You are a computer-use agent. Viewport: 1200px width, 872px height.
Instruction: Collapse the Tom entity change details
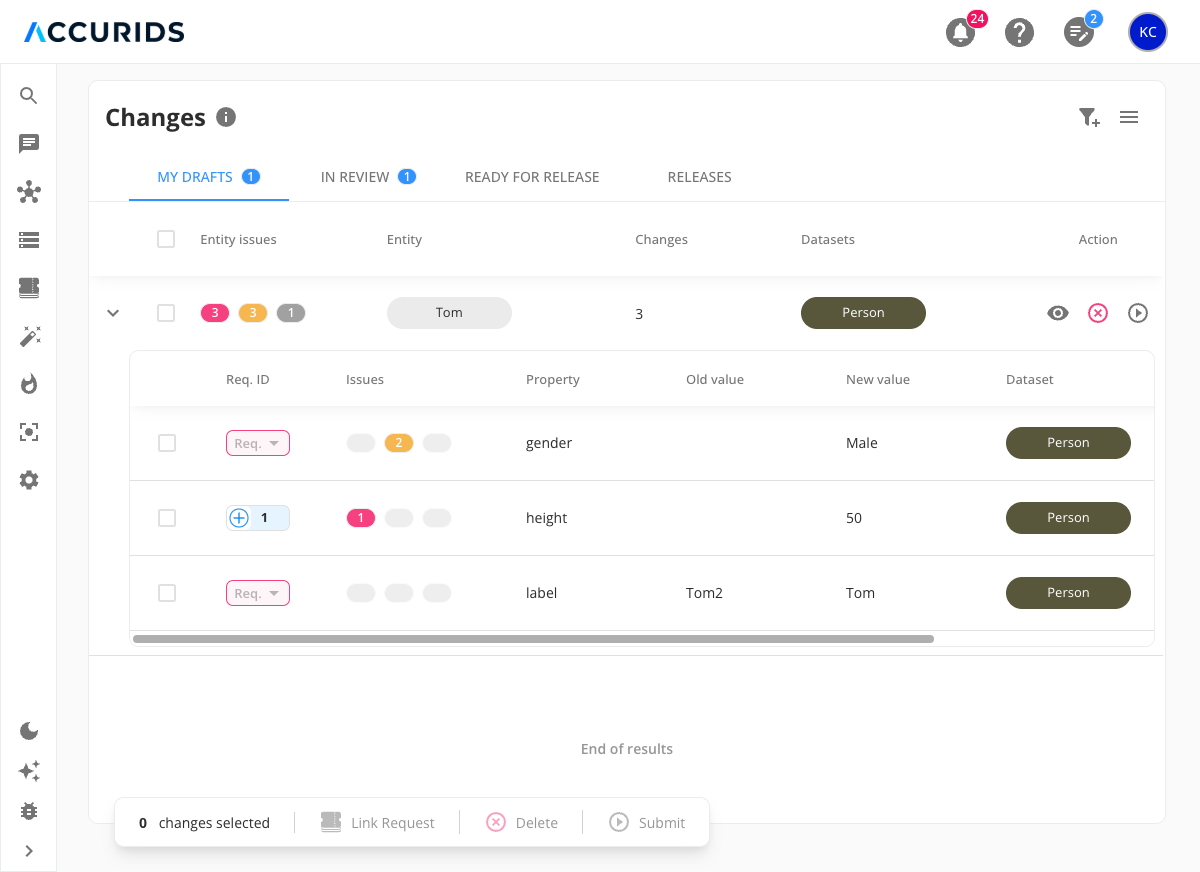tap(112, 312)
